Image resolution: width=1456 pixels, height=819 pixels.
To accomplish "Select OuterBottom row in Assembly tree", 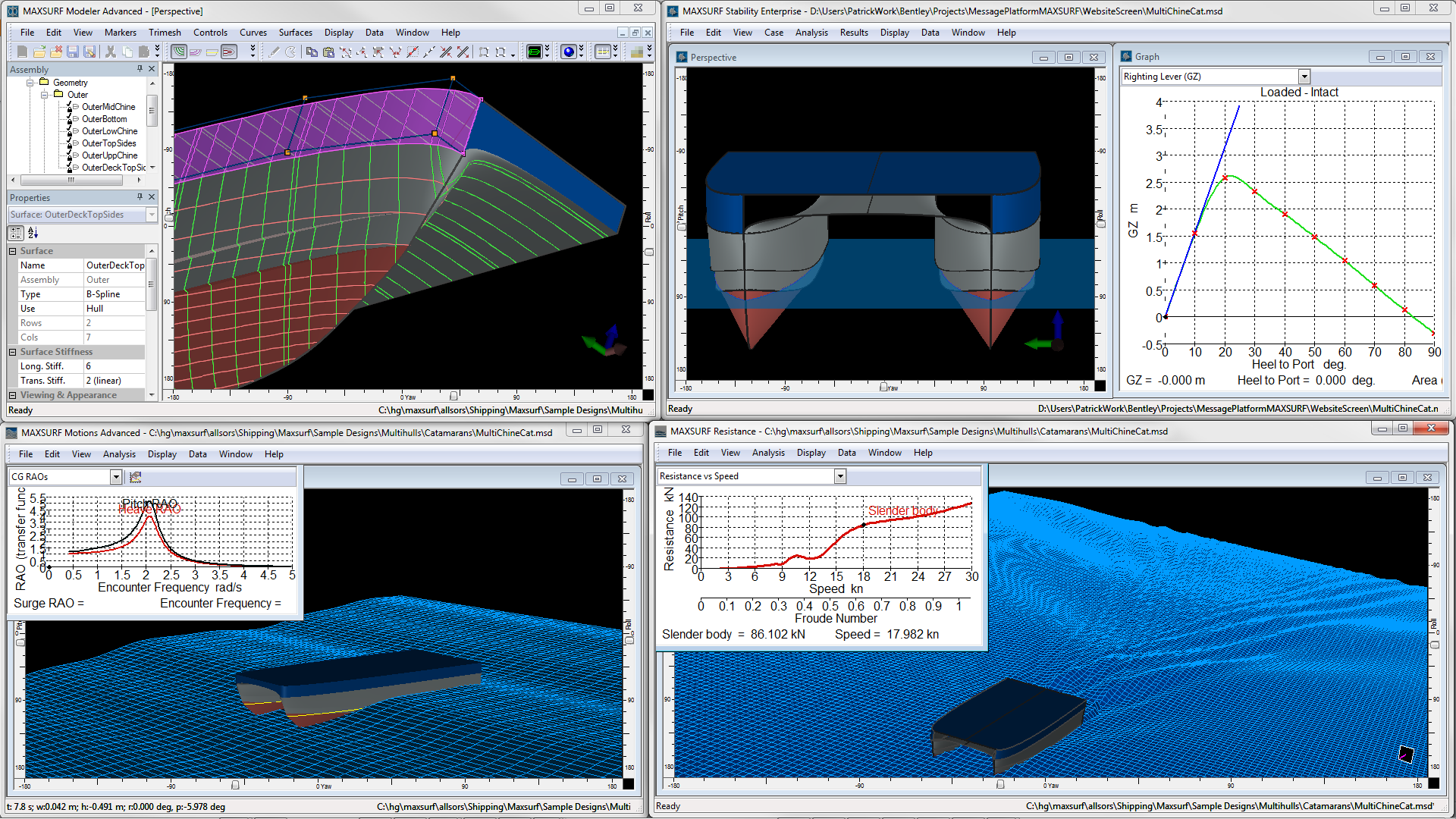I will pyautogui.click(x=105, y=119).
